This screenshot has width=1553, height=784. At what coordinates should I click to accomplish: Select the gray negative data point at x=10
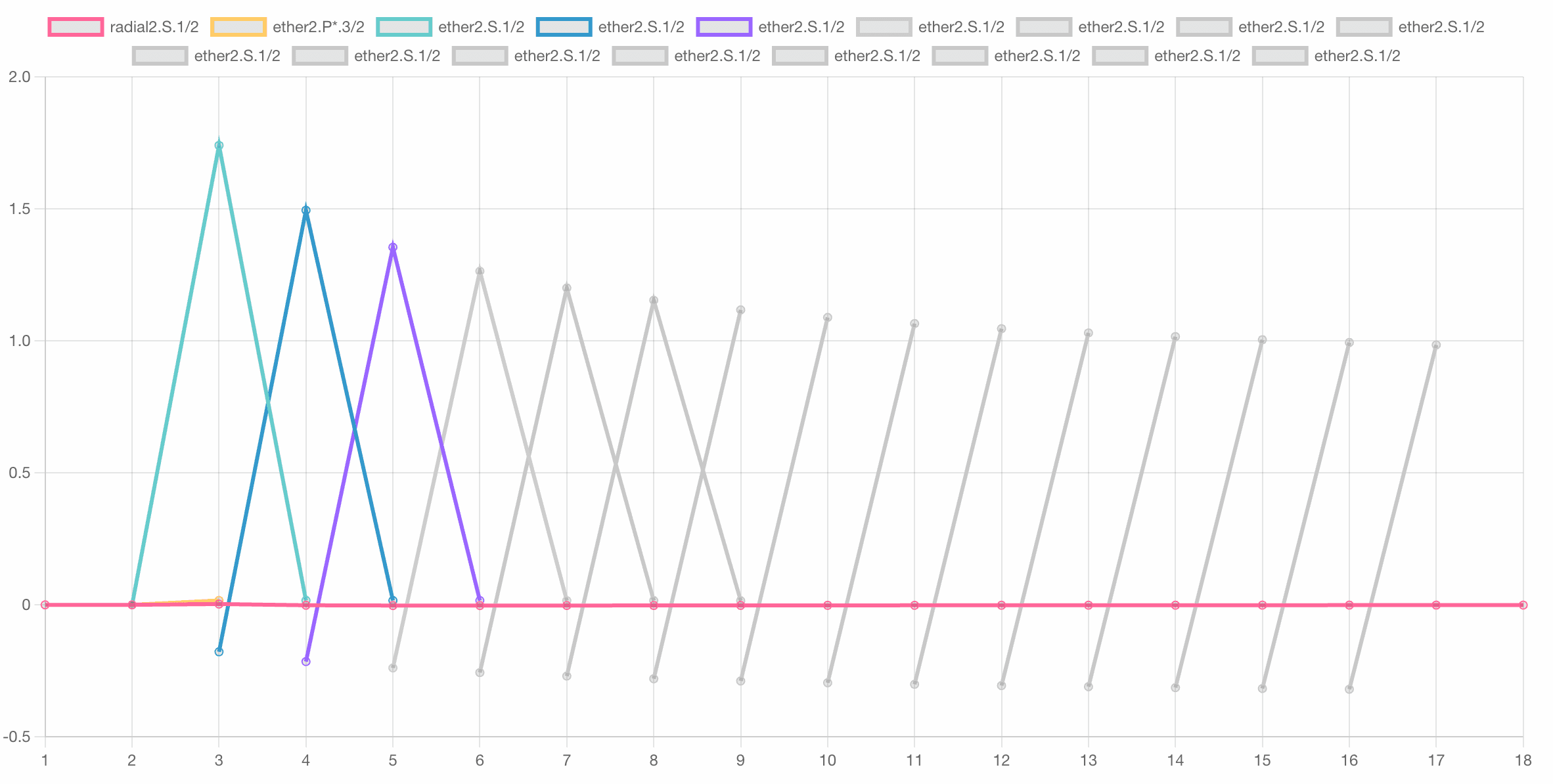click(x=828, y=684)
